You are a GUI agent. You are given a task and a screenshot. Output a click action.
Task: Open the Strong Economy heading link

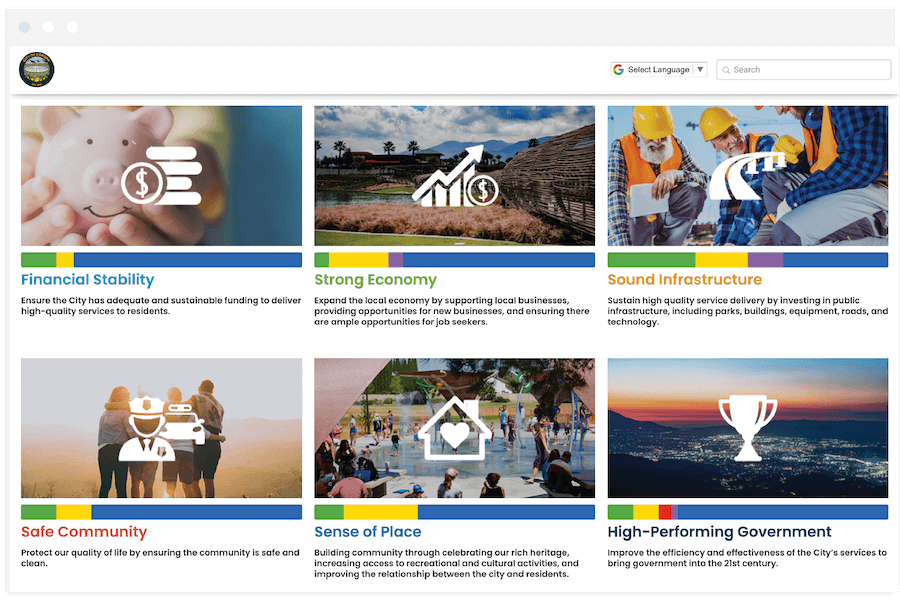(x=375, y=280)
